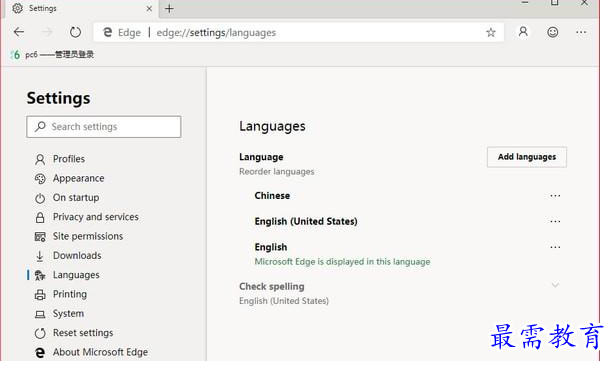Open the Edge settings and more menu

pyautogui.click(x=581, y=32)
